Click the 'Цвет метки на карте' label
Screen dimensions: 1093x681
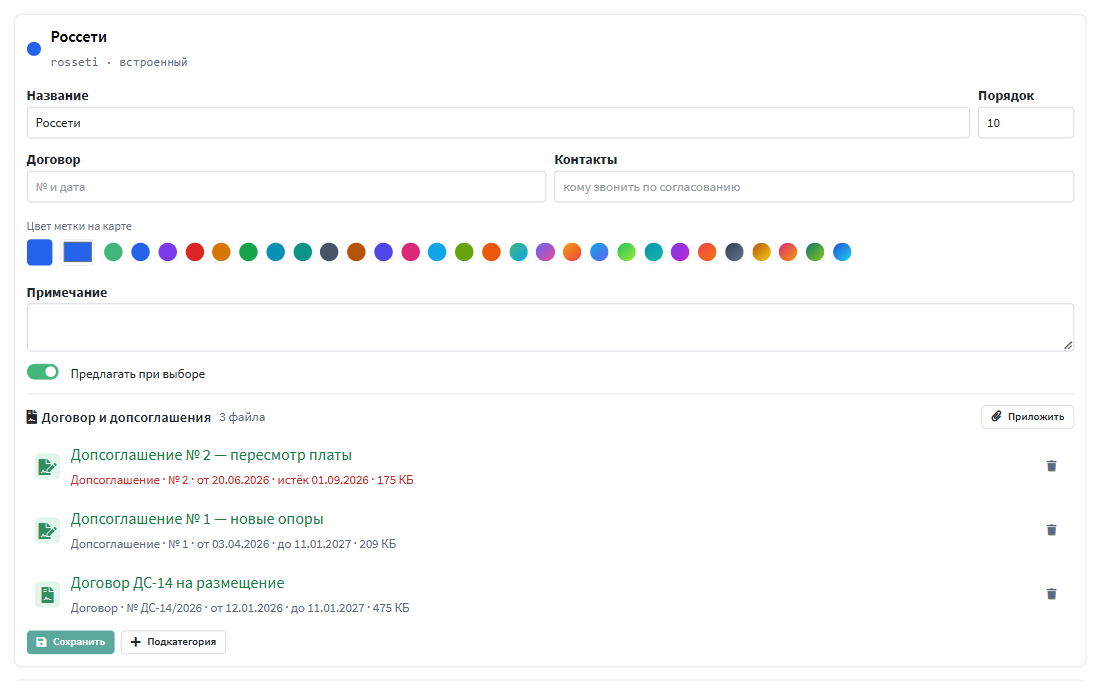coord(79,226)
